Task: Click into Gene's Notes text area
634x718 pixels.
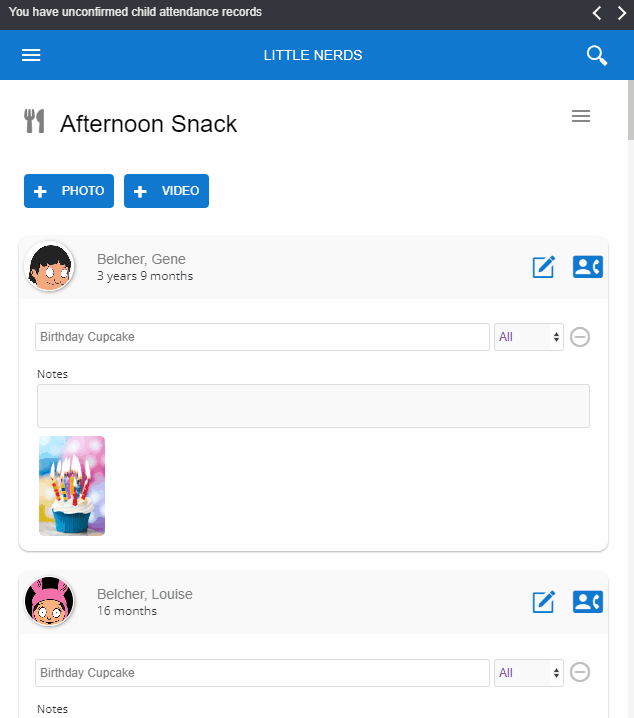Action: (313, 406)
